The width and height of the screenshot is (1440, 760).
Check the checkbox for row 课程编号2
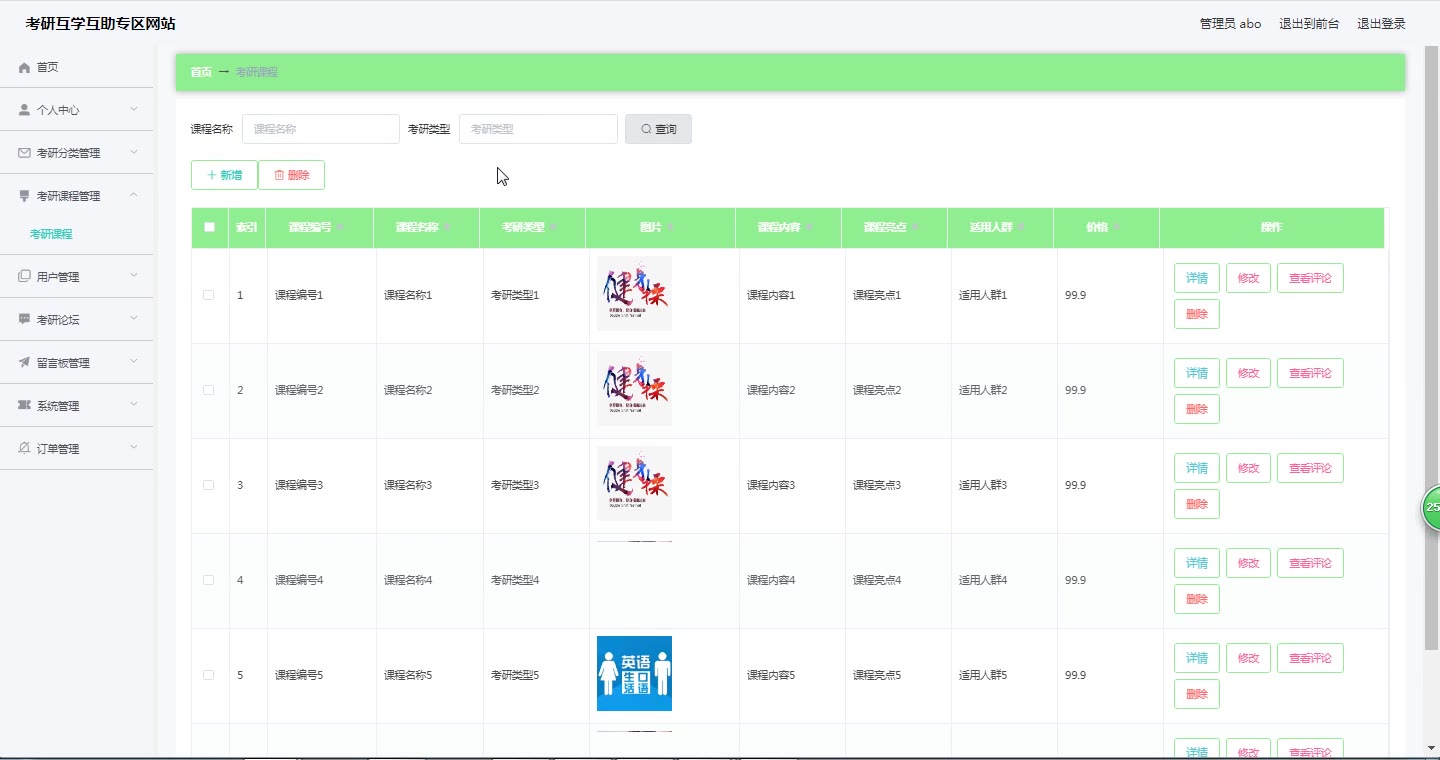(x=208, y=390)
